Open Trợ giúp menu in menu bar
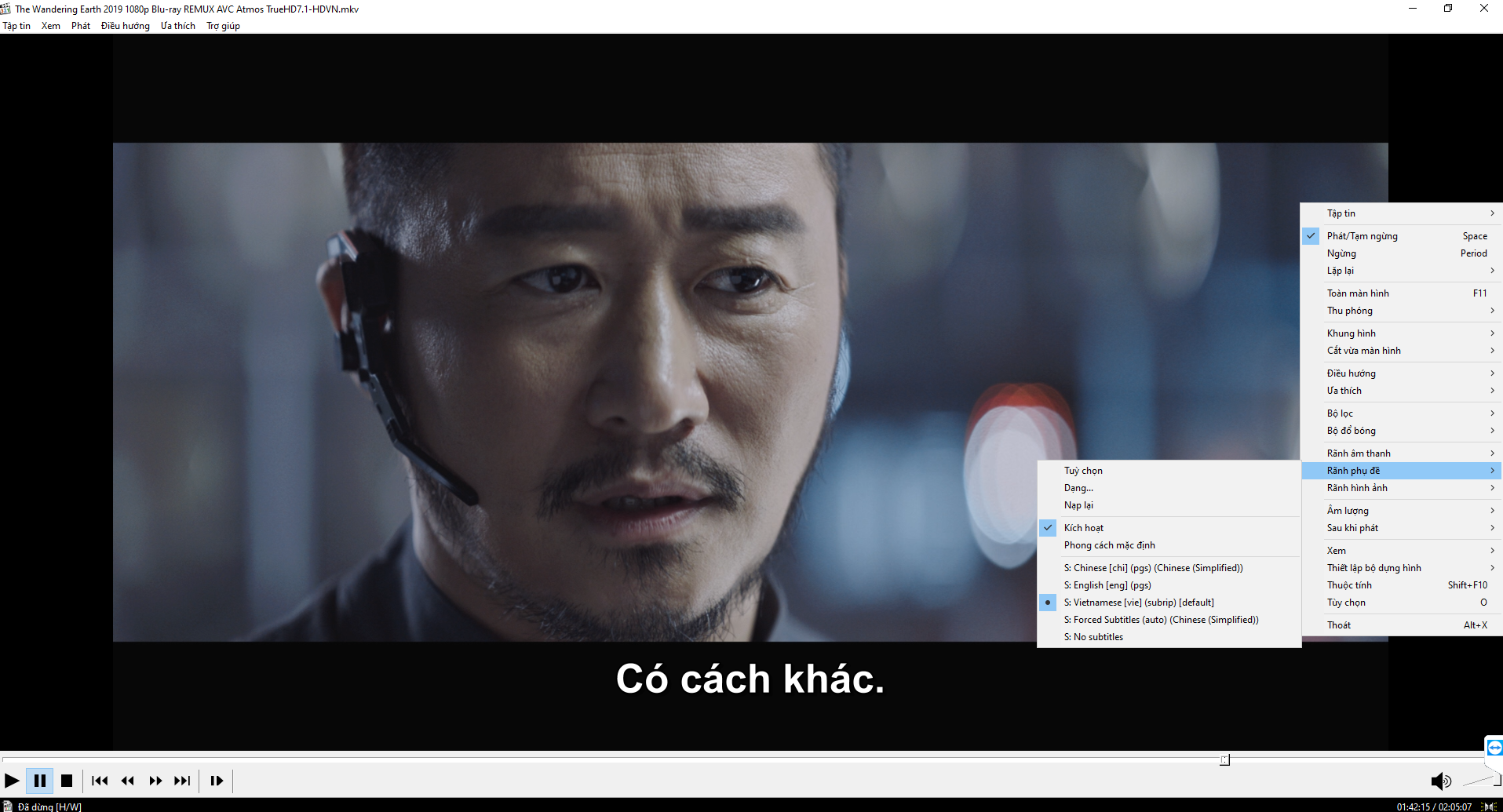The height and width of the screenshot is (812, 1503). [224, 26]
